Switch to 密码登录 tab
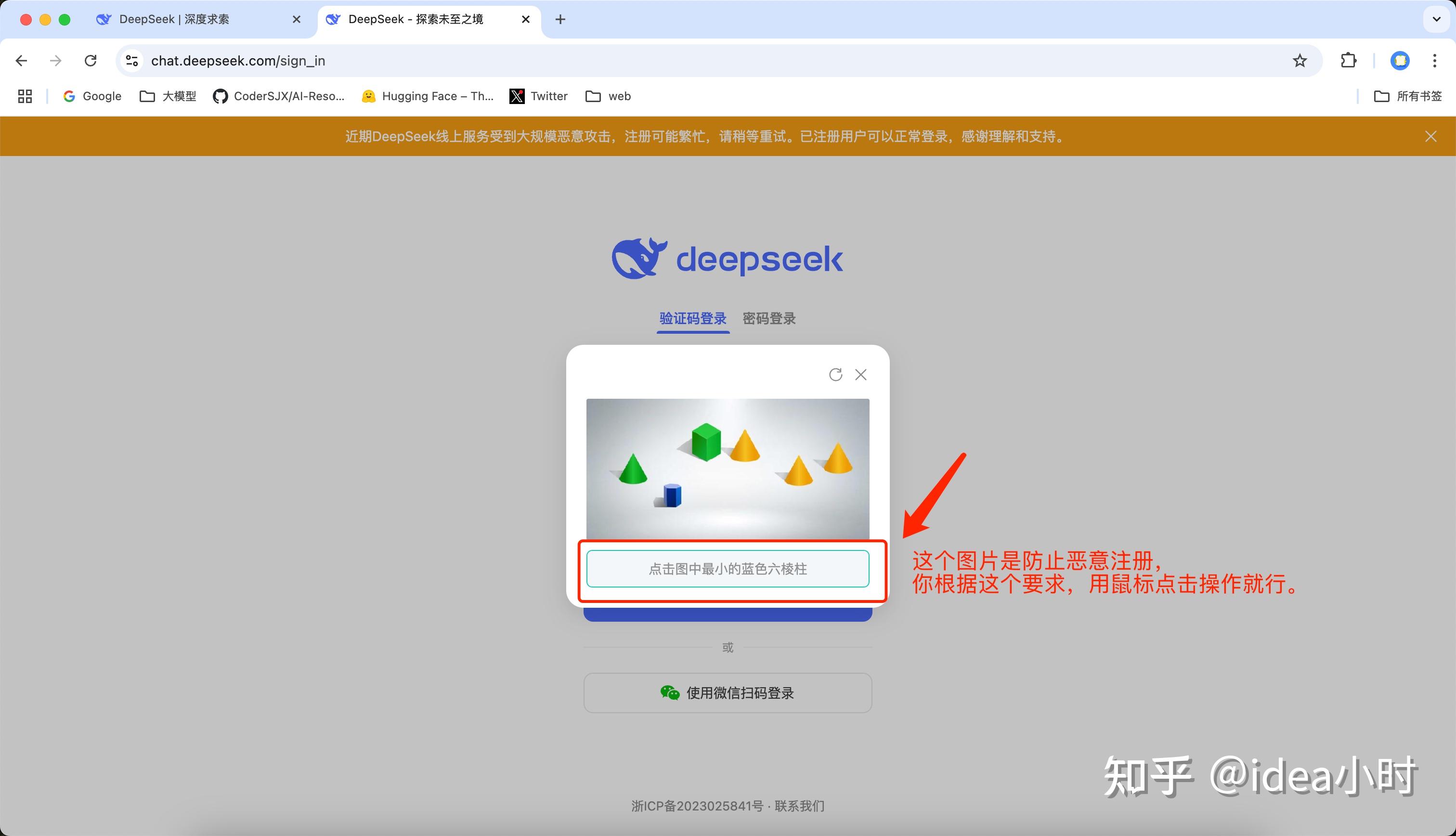The image size is (1456, 836). tap(768, 318)
